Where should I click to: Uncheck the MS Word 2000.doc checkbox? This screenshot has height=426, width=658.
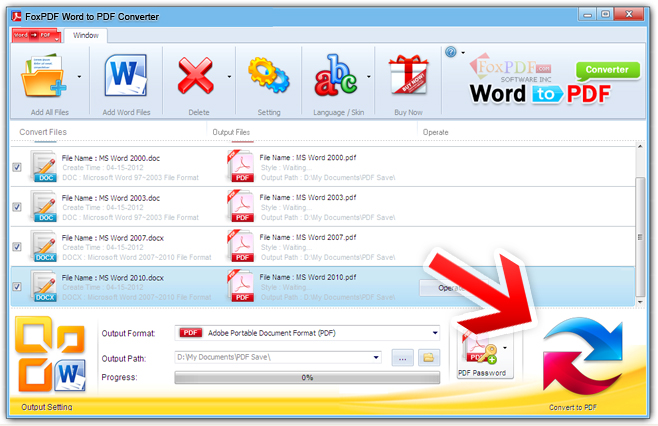17,167
